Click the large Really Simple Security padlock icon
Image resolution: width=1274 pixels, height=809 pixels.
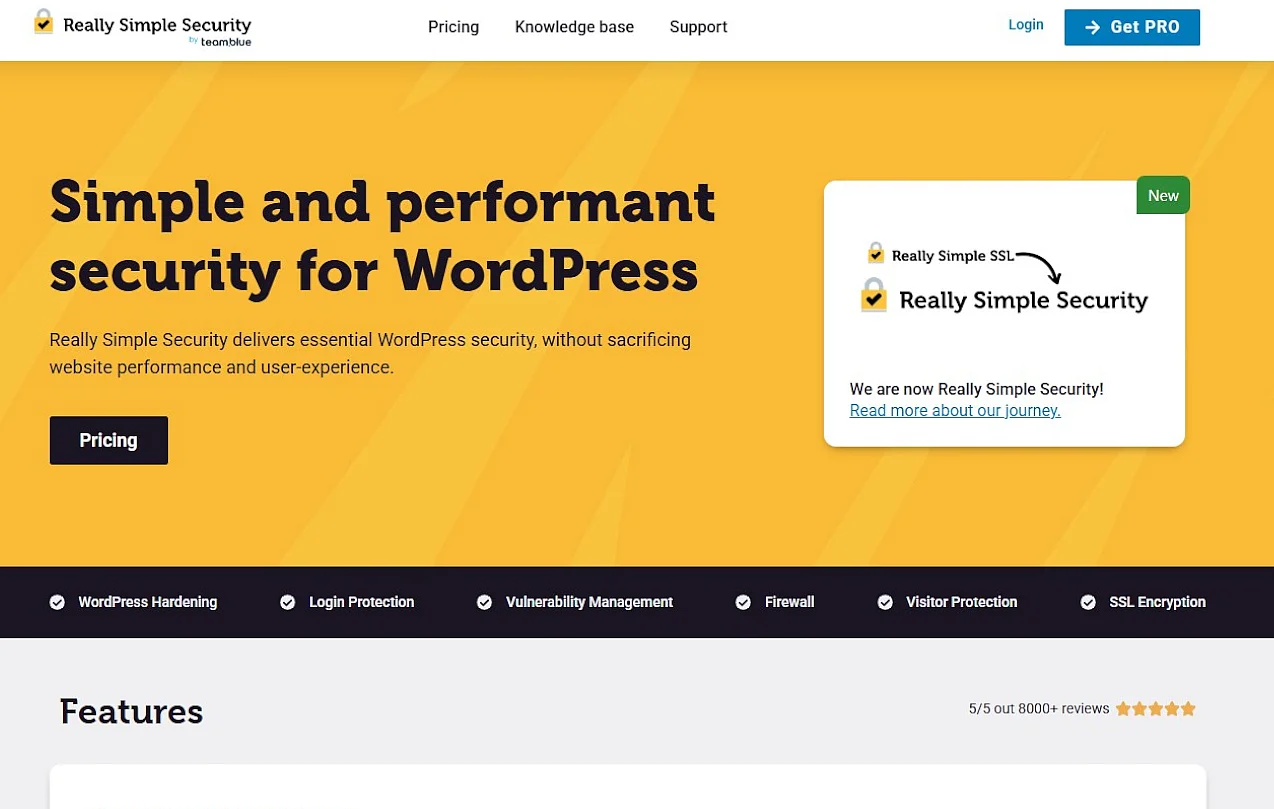(874, 296)
